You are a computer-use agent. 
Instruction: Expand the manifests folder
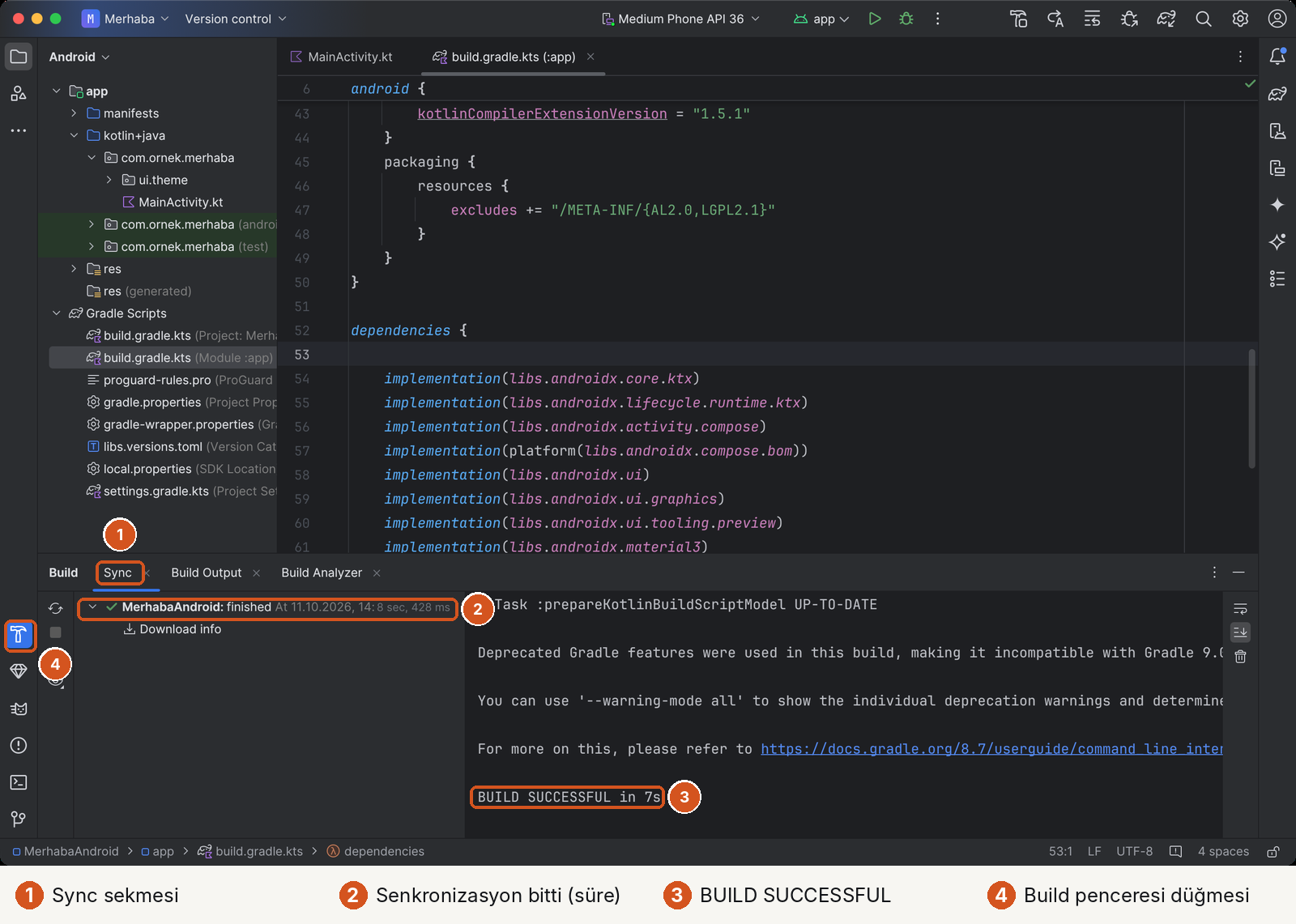click(x=74, y=113)
